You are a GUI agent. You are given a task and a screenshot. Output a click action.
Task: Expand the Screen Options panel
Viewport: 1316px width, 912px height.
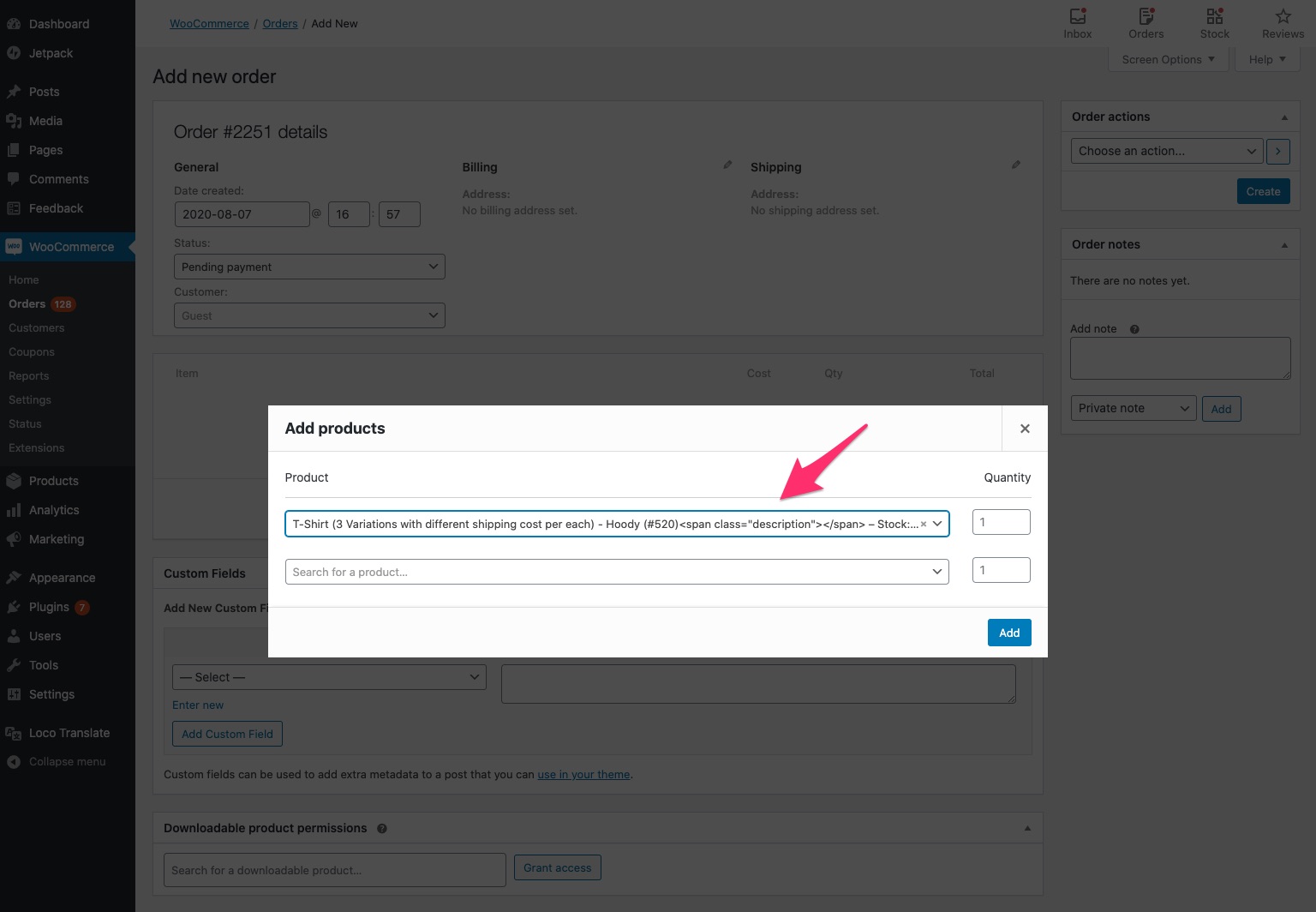tap(1167, 59)
